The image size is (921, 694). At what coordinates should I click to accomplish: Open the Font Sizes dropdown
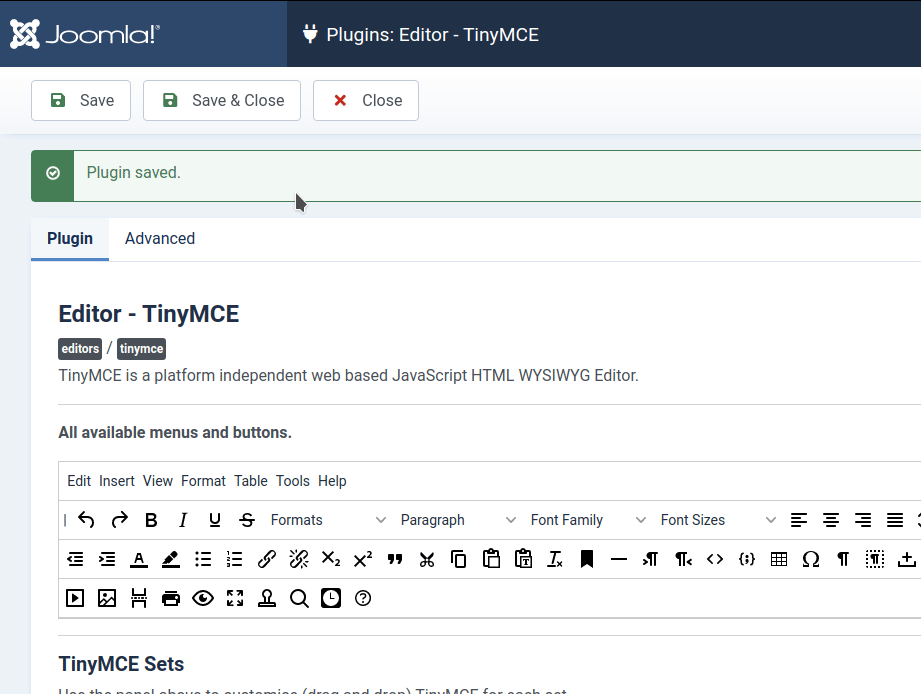coord(718,520)
